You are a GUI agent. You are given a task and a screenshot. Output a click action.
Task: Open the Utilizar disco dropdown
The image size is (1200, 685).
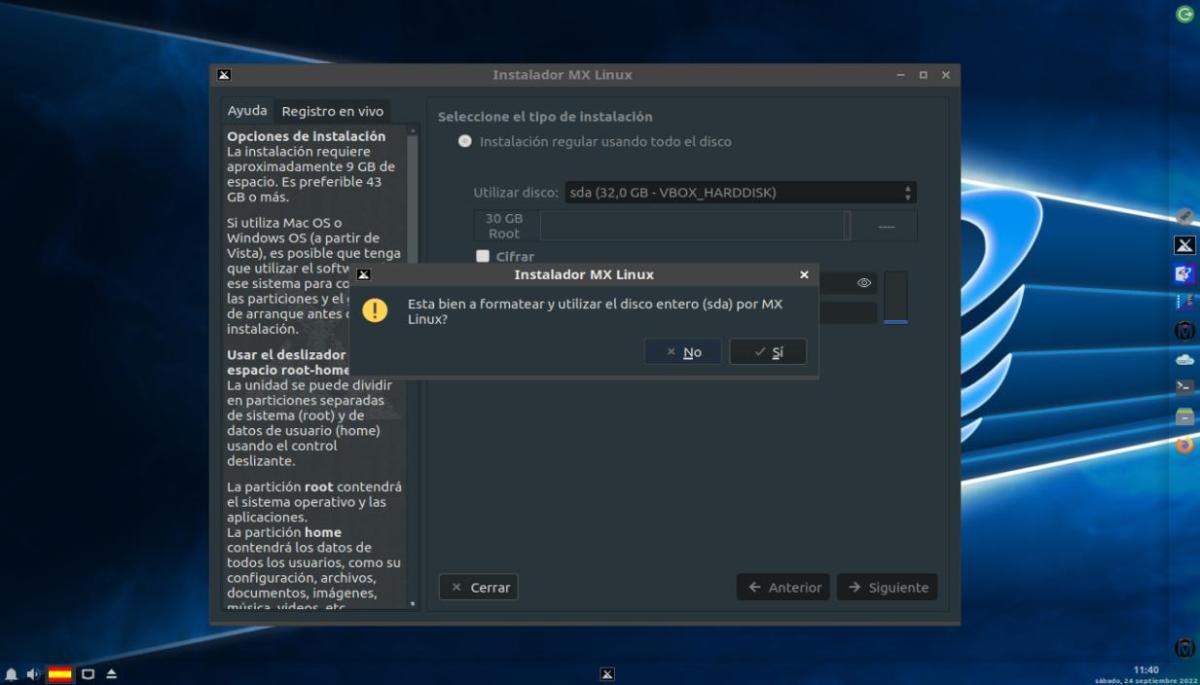point(739,193)
